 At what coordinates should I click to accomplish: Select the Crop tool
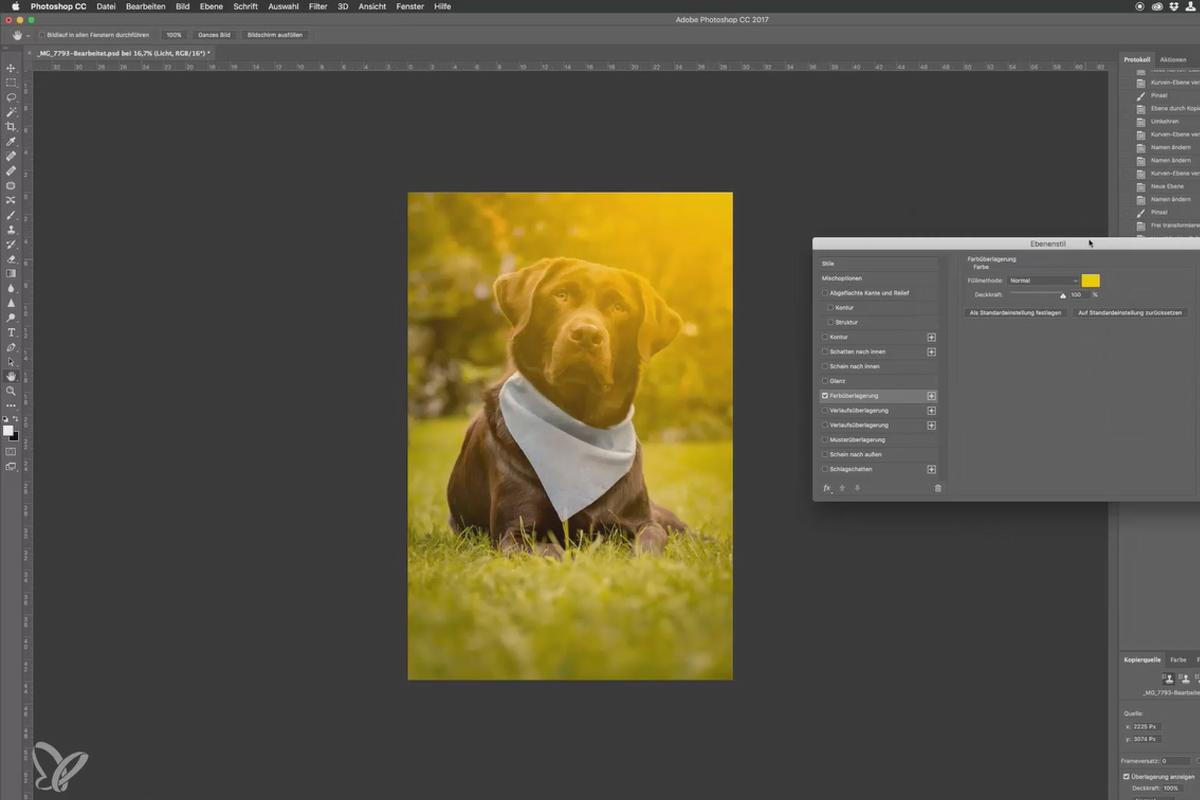11,127
